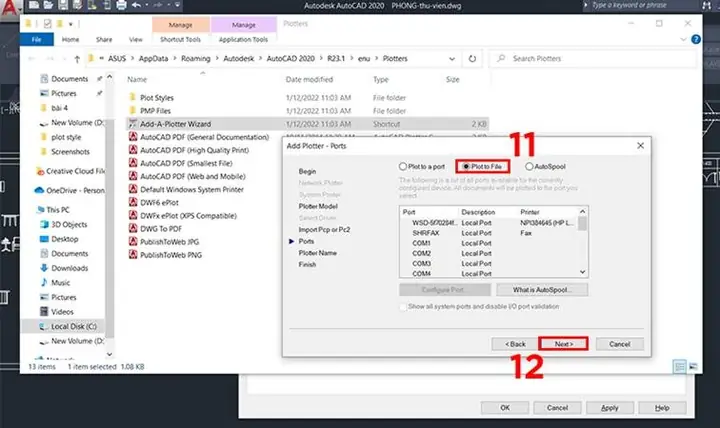Open Explorer recent locations dropdown arrow
Screen dimensions: 720x428
pos(64,59)
